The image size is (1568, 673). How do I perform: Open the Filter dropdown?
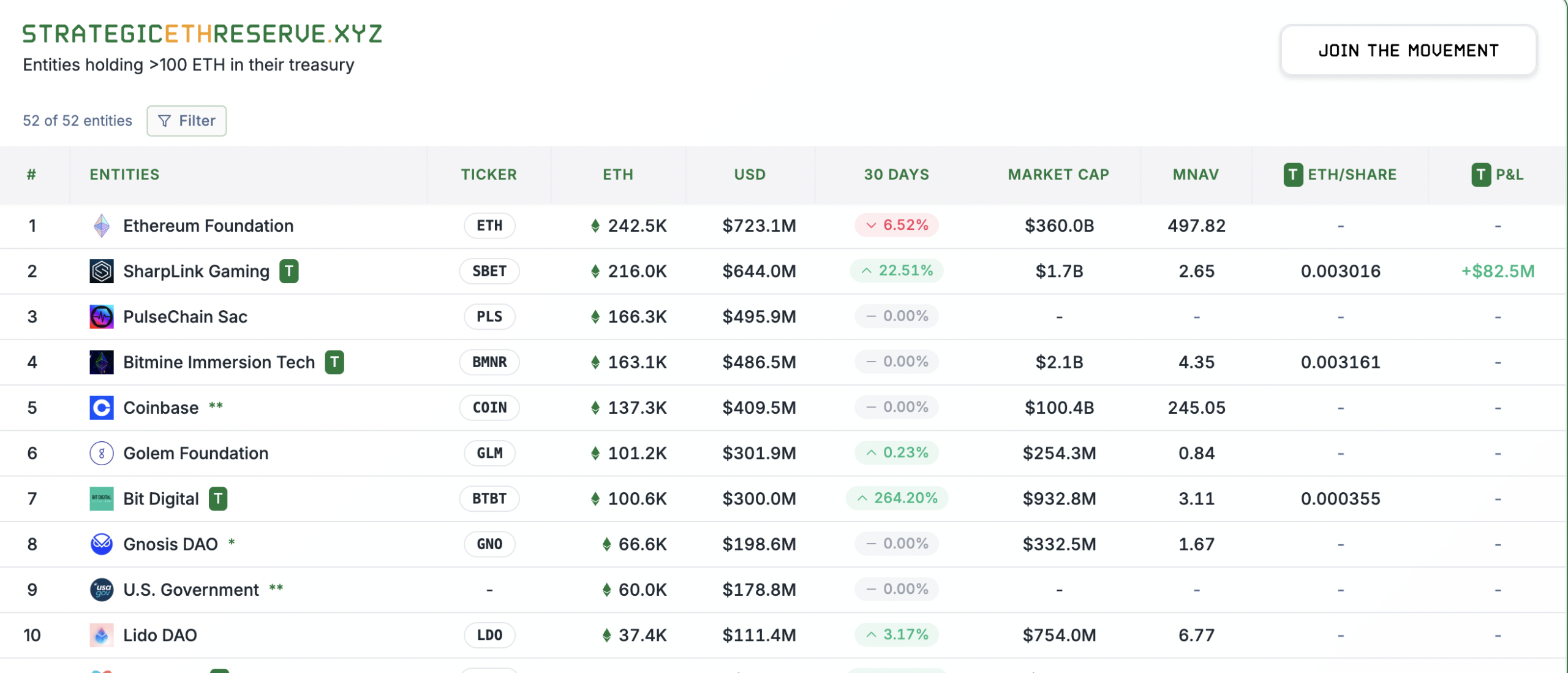186,121
